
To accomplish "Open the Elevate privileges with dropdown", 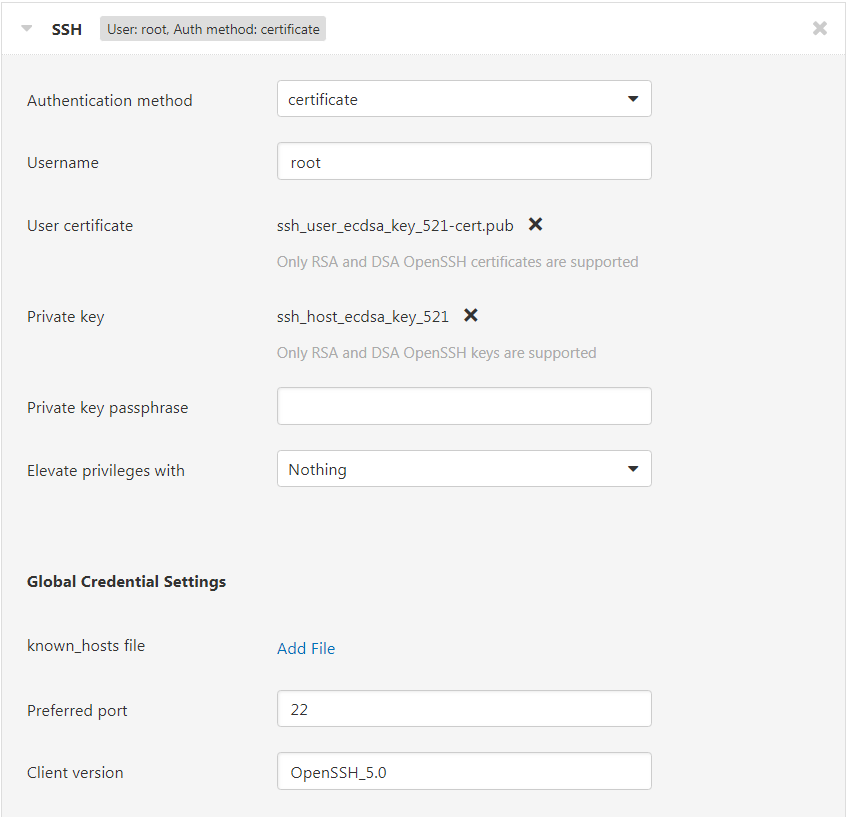I will tap(464, 469).
